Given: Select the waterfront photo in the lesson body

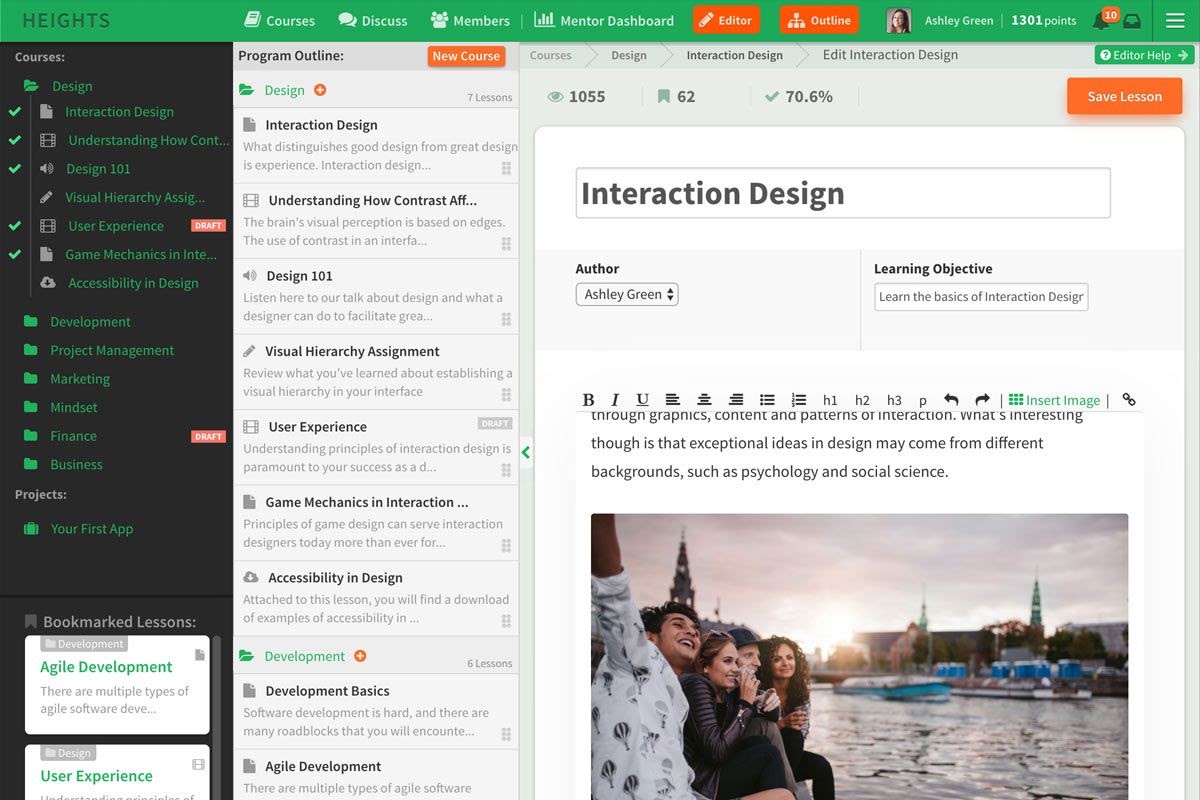Looking at the screenshot, I should click(859, 656).
